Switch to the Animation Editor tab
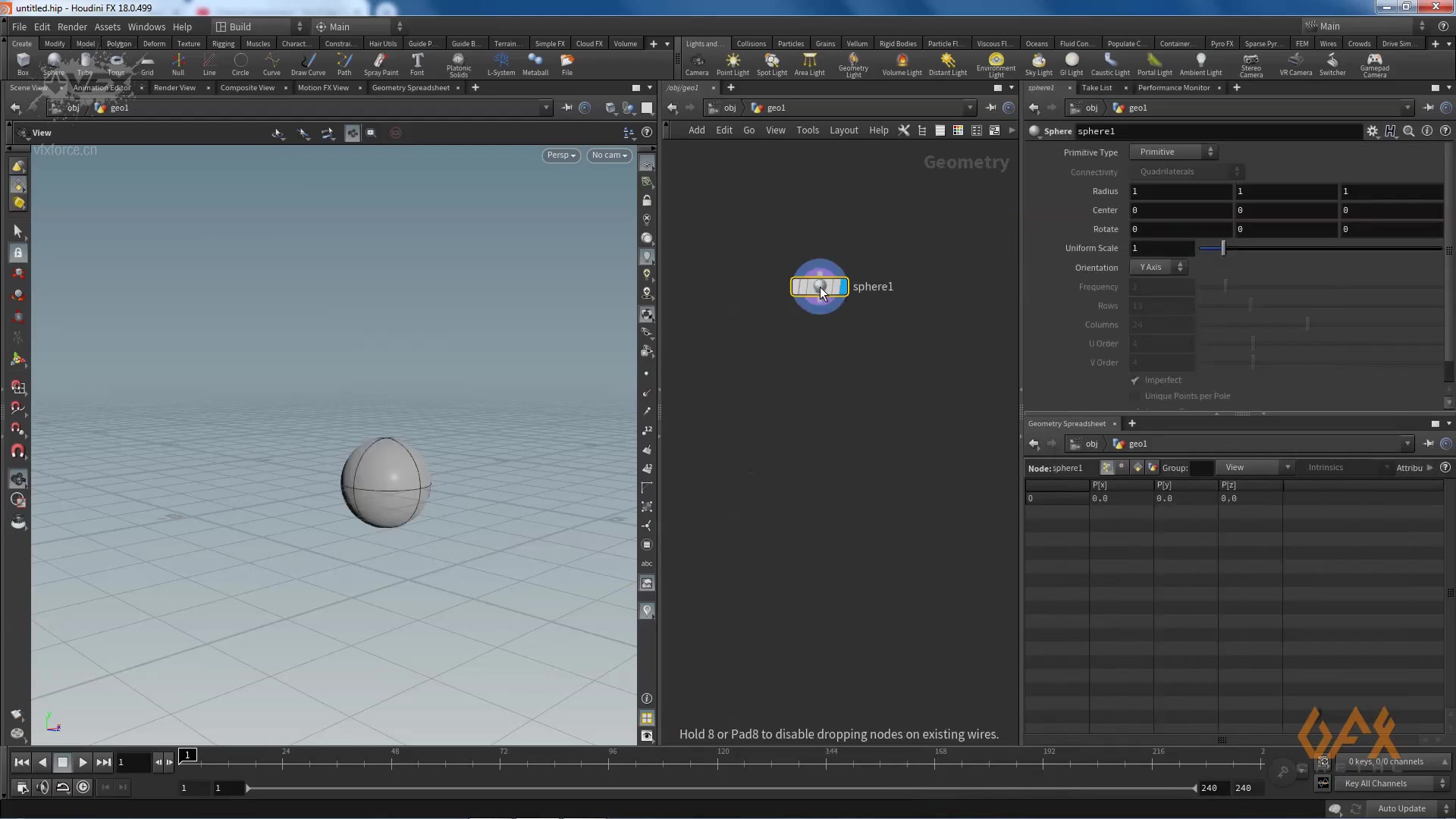1456x819 pixels. pos(102,87)
